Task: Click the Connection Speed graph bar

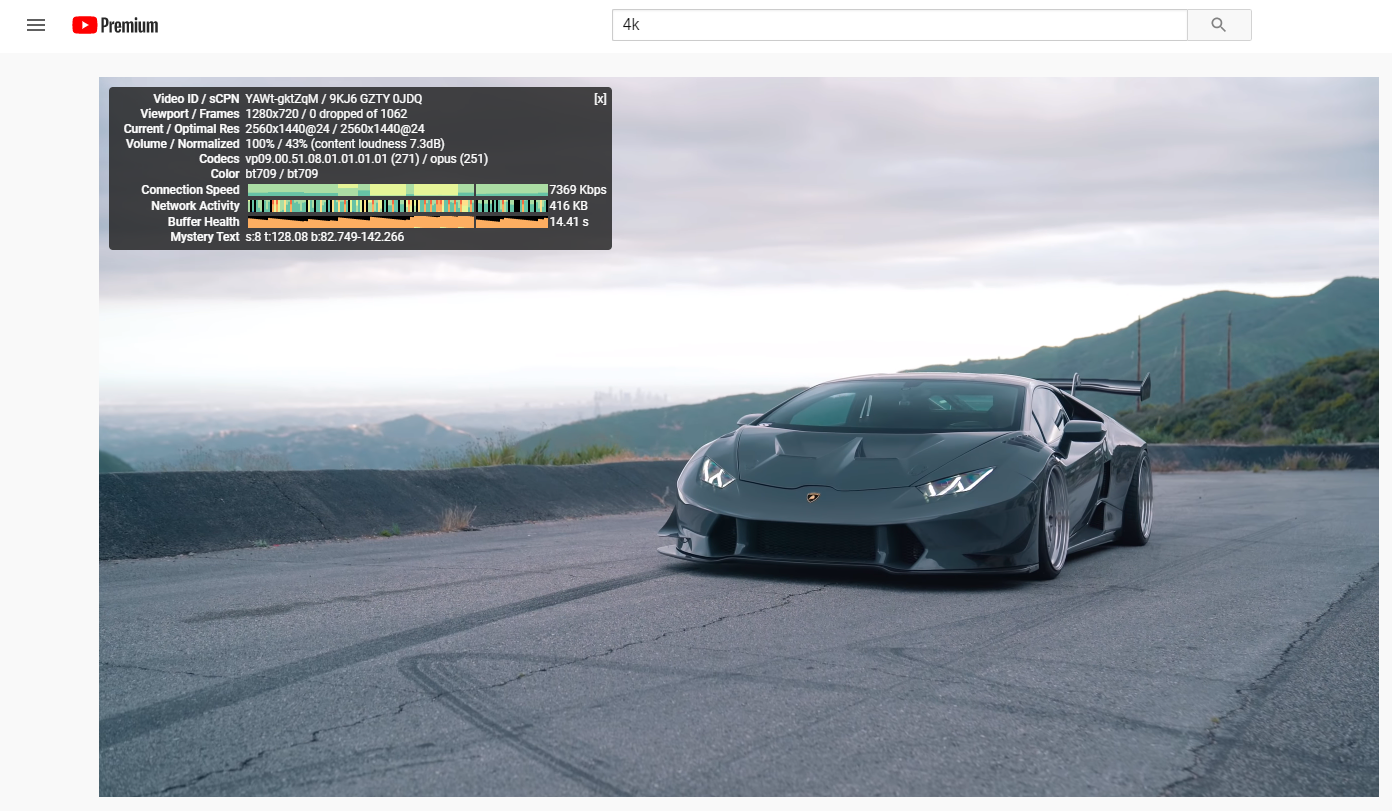Action: (x=397, y=190)
